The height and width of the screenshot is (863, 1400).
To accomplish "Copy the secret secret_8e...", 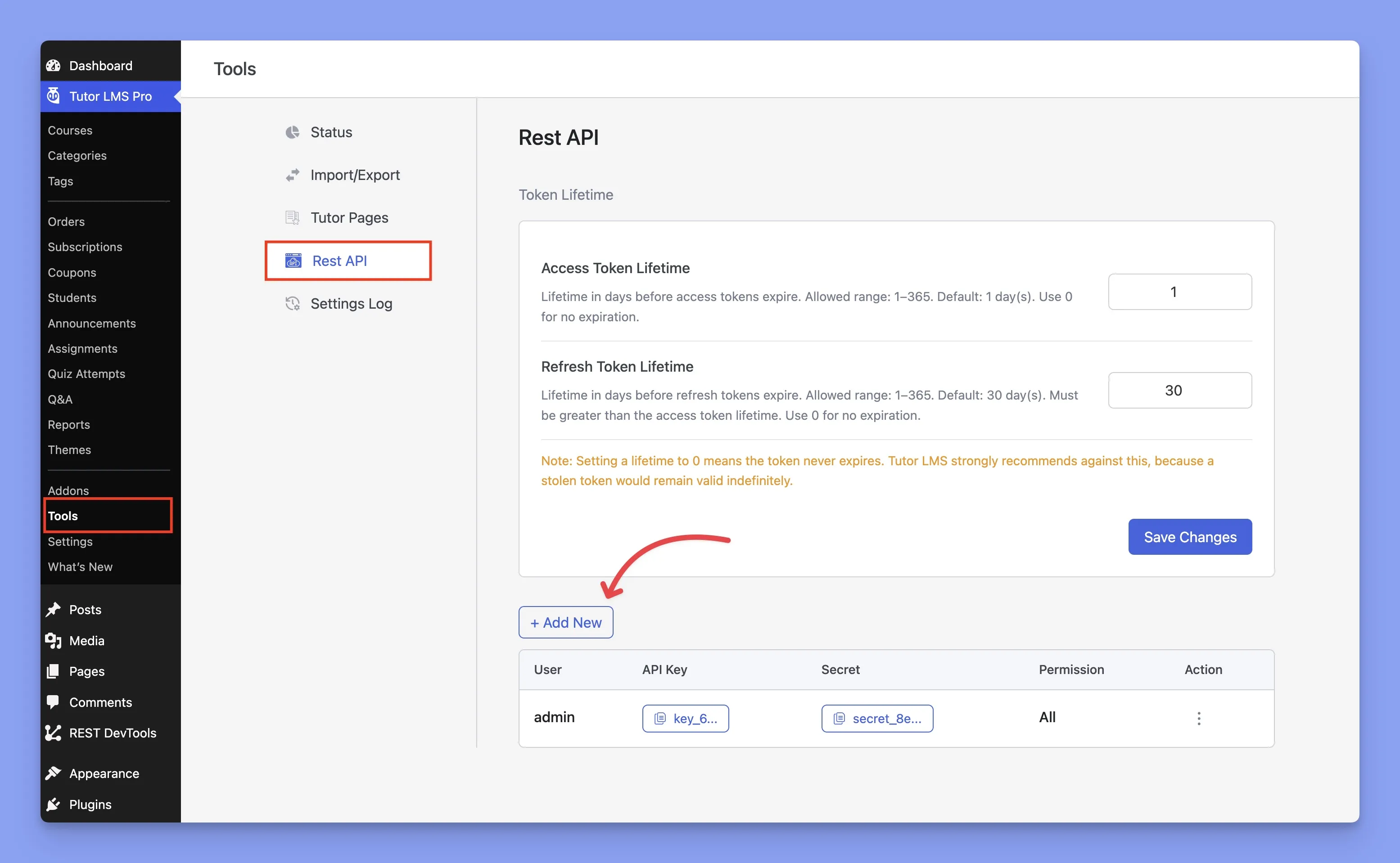I will click(x=877, y=718).
